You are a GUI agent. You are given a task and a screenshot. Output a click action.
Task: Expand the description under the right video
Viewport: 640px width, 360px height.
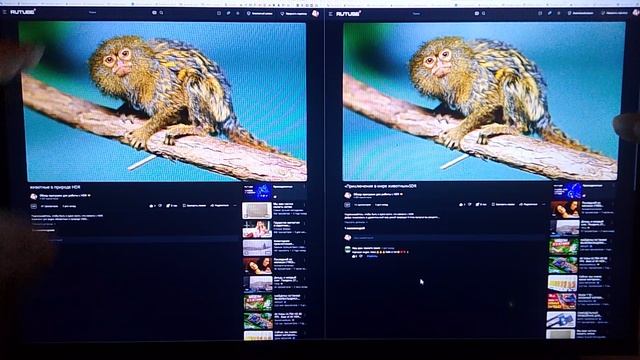[356, 222]
